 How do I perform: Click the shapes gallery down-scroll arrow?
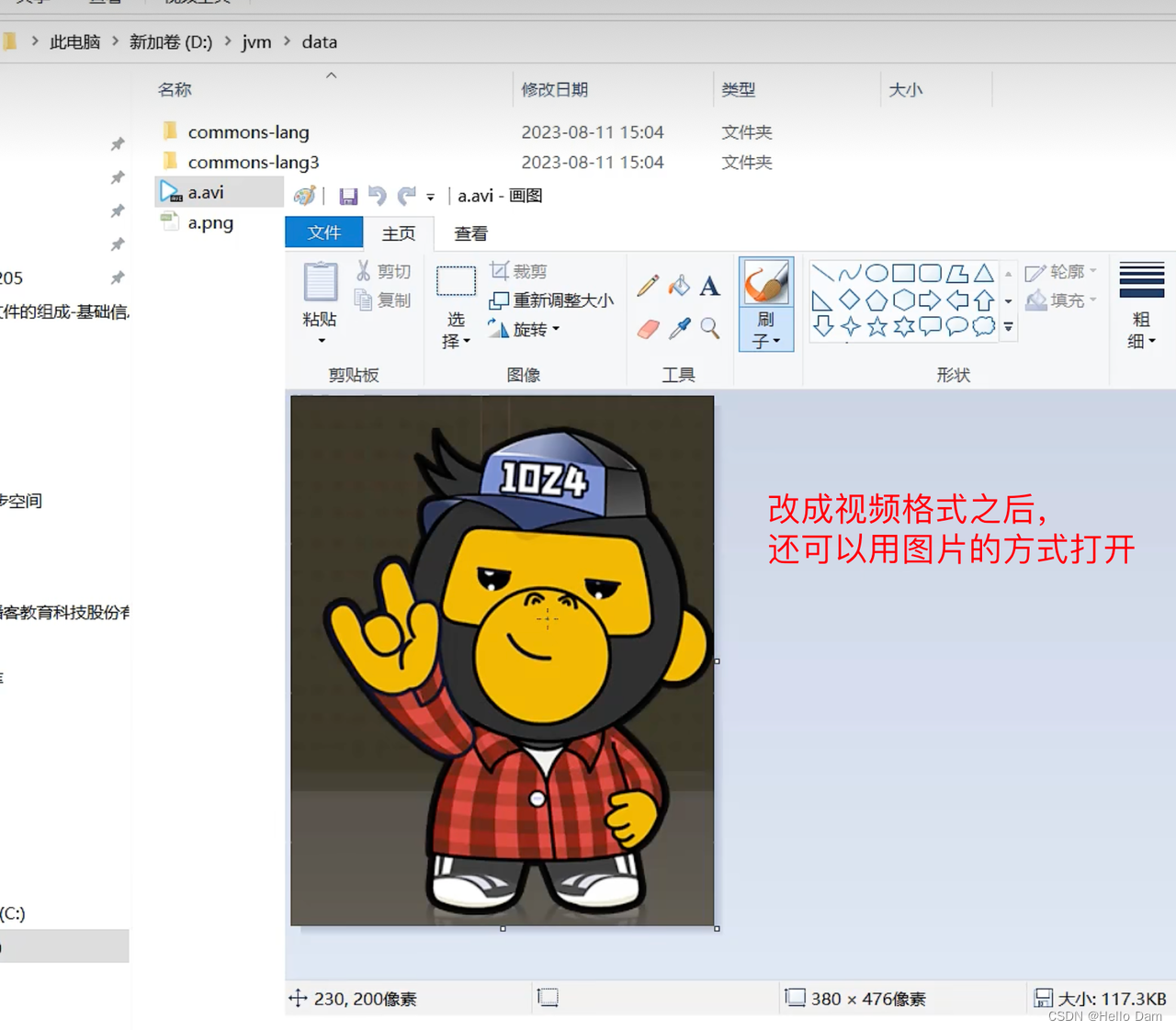(x=1008, y=300)
